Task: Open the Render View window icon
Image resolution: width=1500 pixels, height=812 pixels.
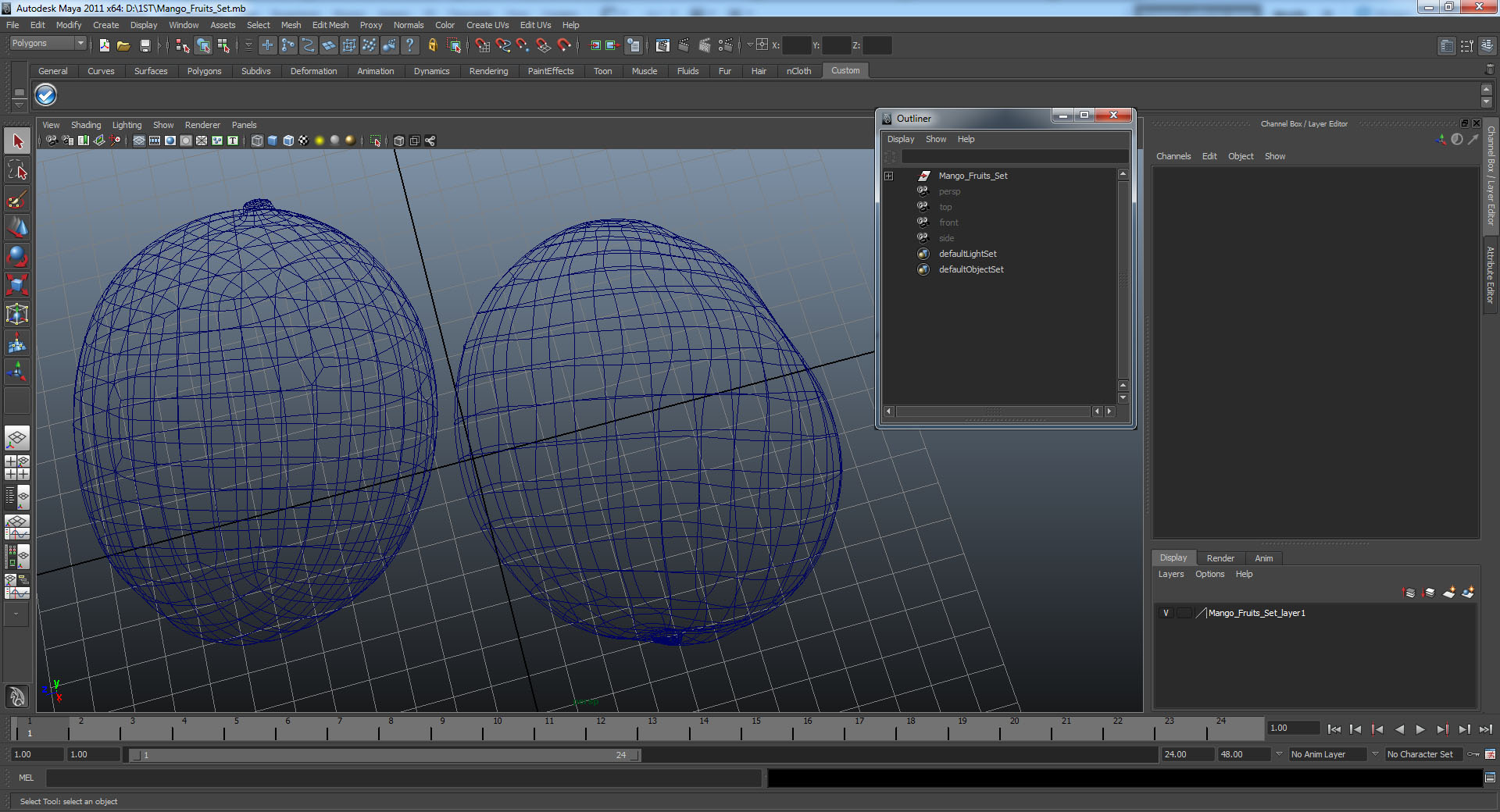Action: (x=662, y=45)
